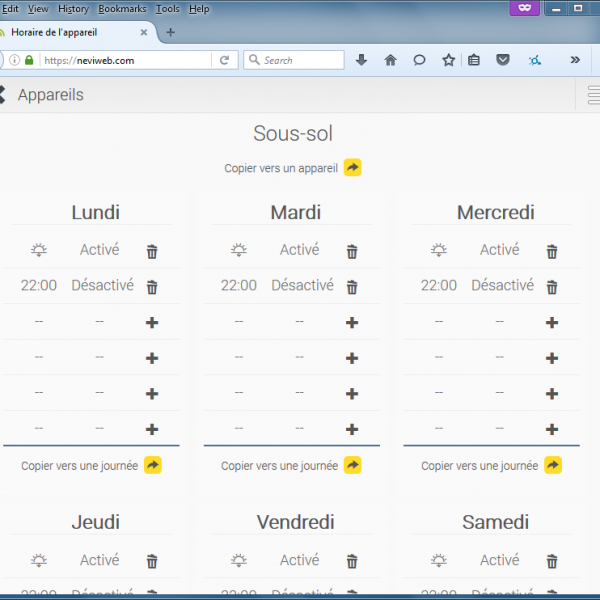This screenshot has height=600, width=600.
Task: Open Firefox toolbar overflow chevron
Action: pyautogui.click(x=575, y=60)
